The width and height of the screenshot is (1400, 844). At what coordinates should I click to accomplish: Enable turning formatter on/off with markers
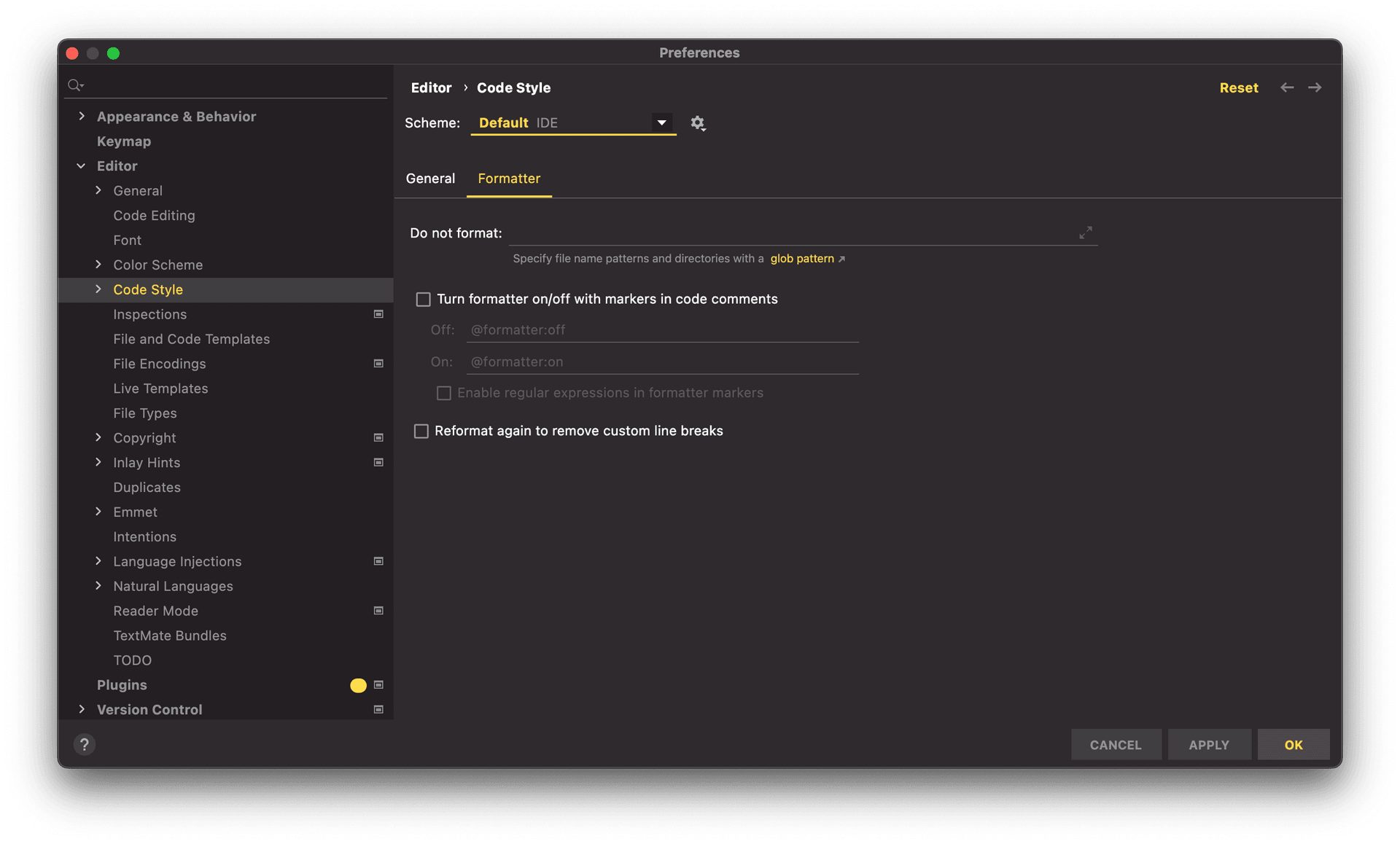[x=423, y=300]
